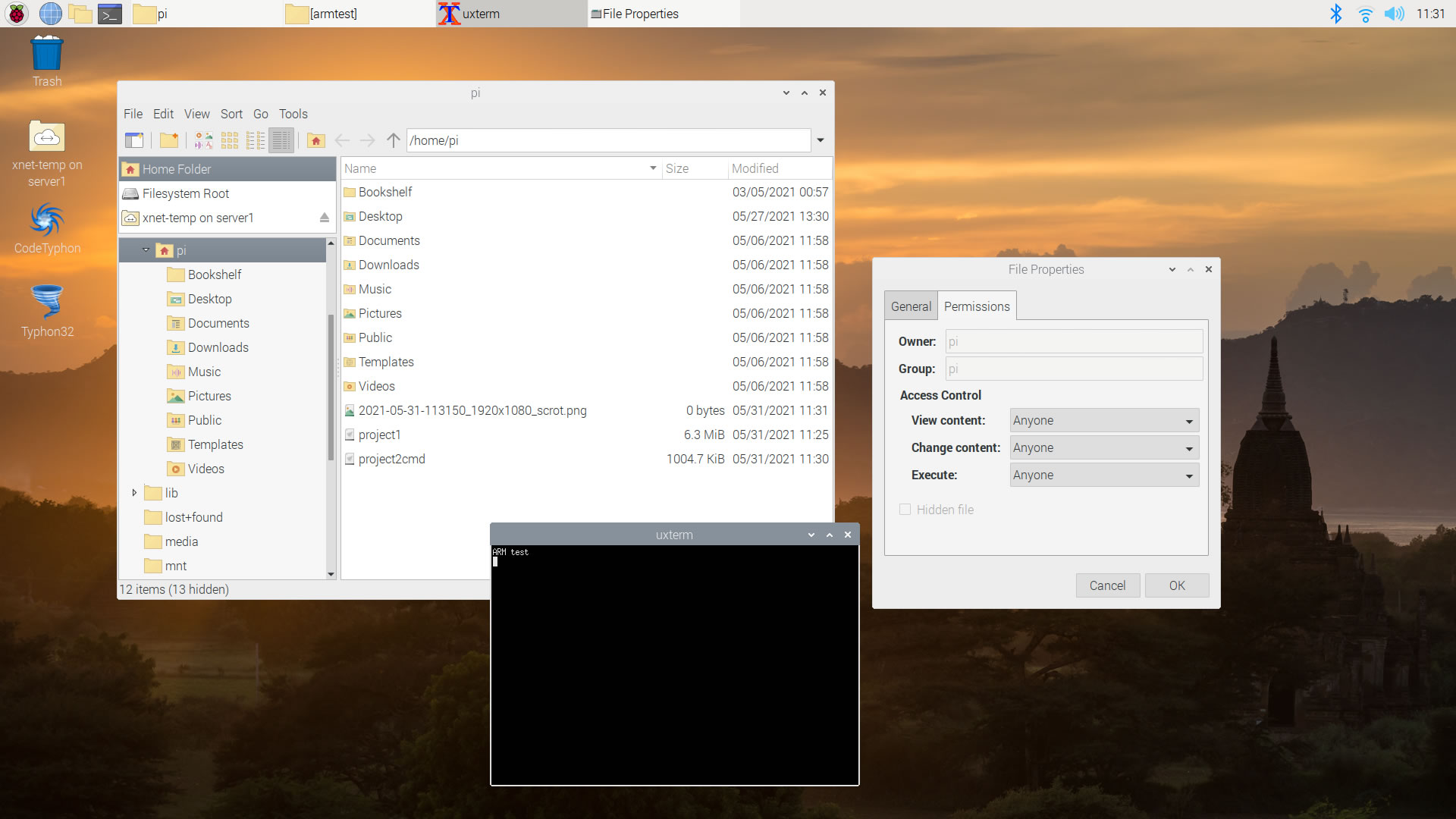Expand the lib tree node
Screen dimensions: 1456x819
[x=134, y=493]
